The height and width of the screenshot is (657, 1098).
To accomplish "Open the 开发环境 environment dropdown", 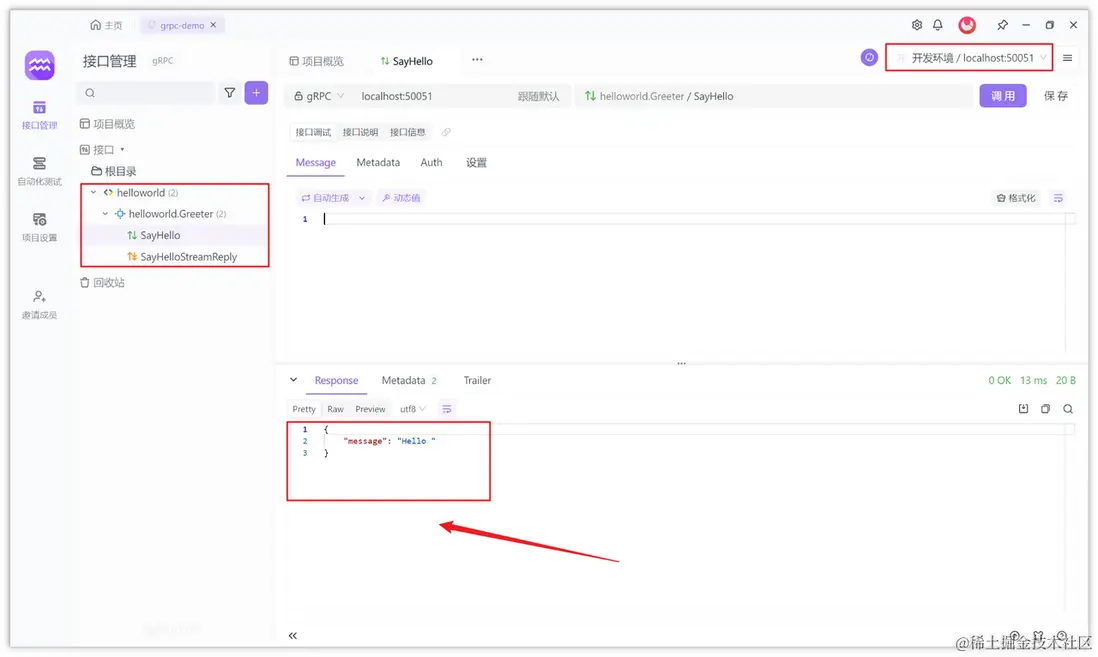I will point(969,57).
